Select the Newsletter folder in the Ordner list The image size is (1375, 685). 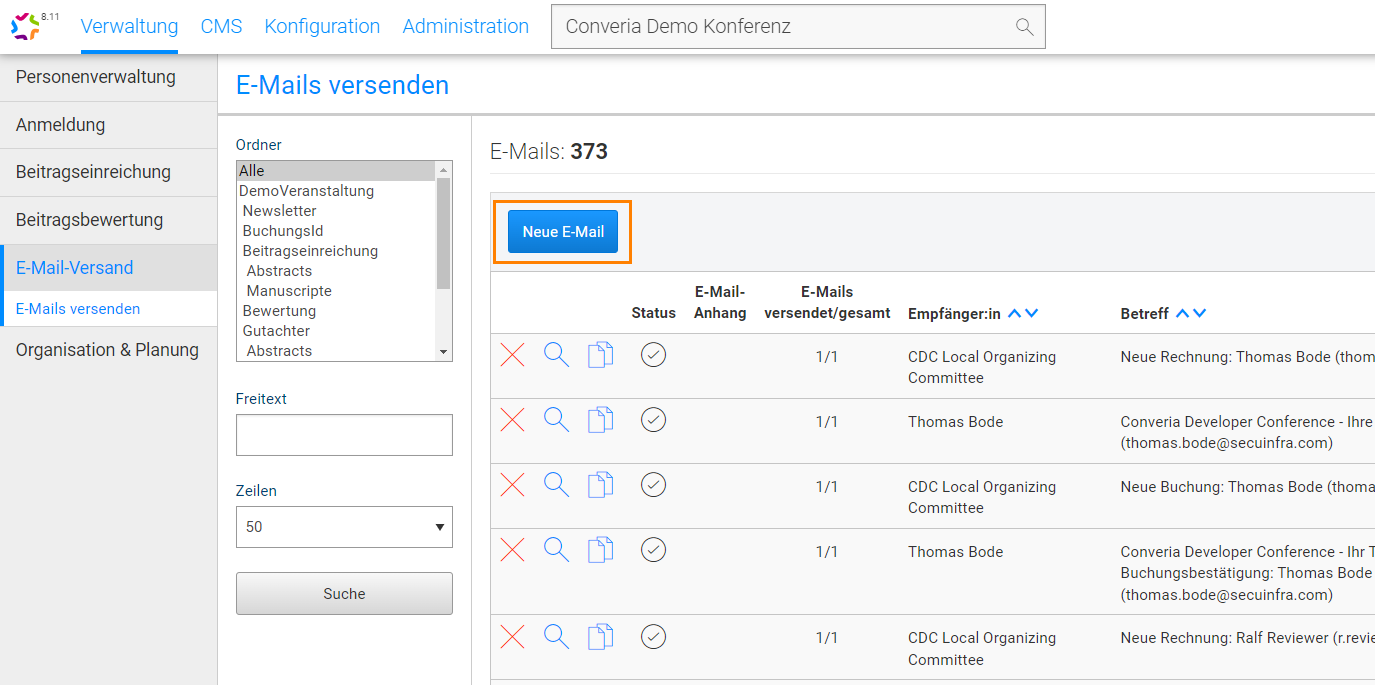(279, 211)
